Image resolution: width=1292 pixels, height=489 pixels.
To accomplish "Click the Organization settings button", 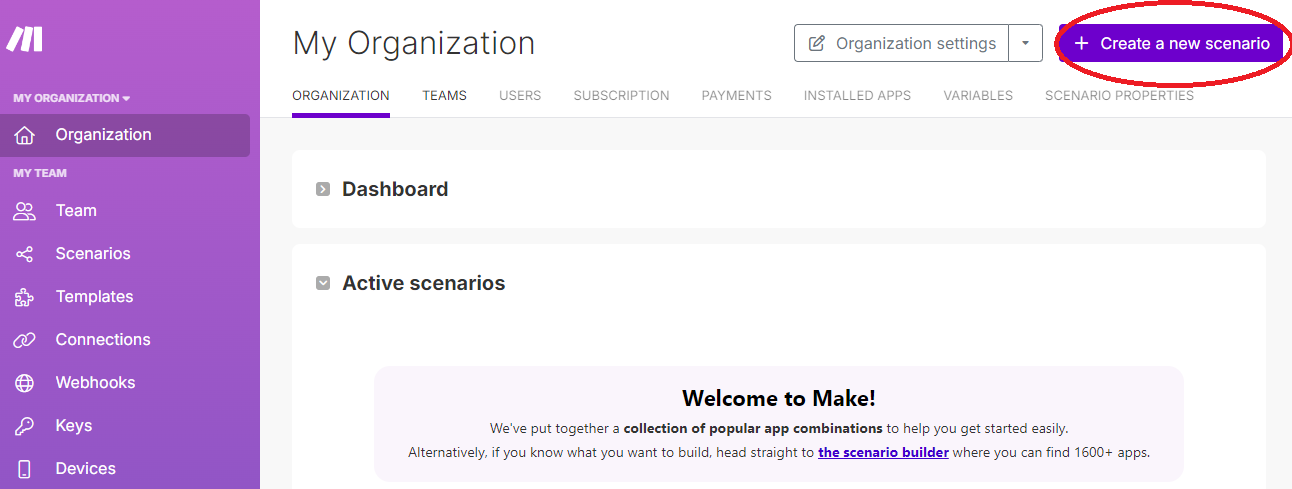I will [902, 44].
